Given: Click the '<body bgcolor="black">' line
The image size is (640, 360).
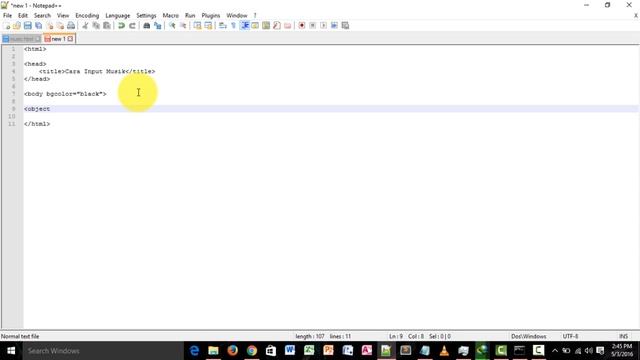Looking at the screenshot, I should click(65, 94).
